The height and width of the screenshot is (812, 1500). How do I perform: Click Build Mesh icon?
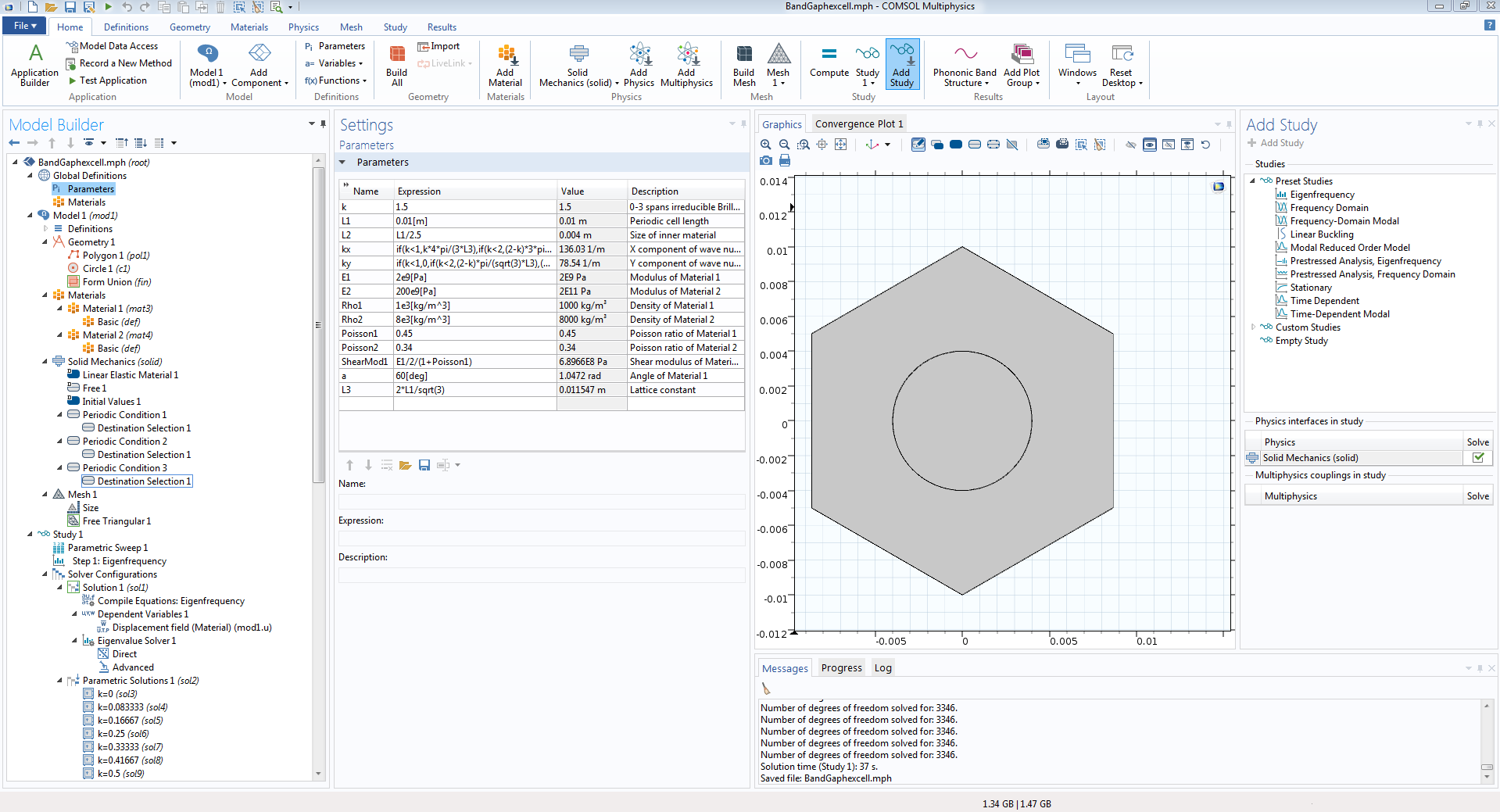[x=743, y=64]
